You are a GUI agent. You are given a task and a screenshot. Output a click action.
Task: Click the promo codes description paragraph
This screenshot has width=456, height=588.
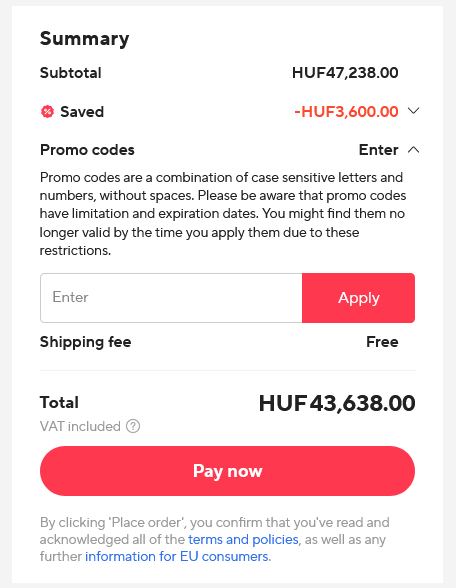(223, 214)
